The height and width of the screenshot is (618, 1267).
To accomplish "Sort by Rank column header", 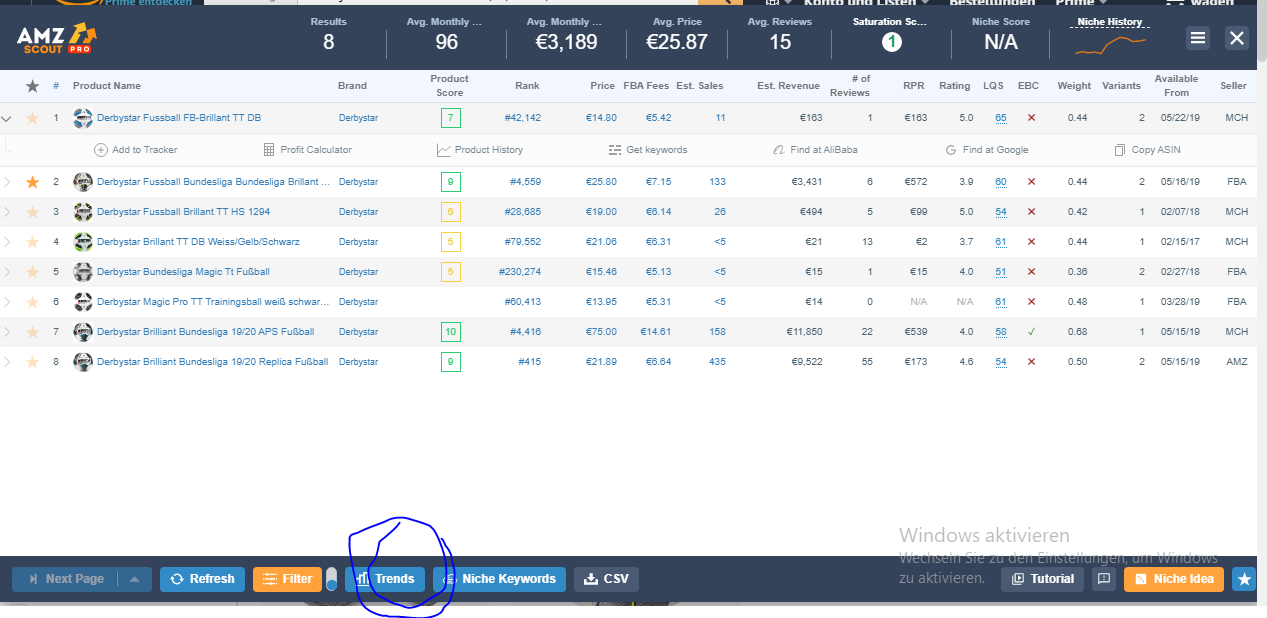I will pyautogui.click(x=527, y=86).
